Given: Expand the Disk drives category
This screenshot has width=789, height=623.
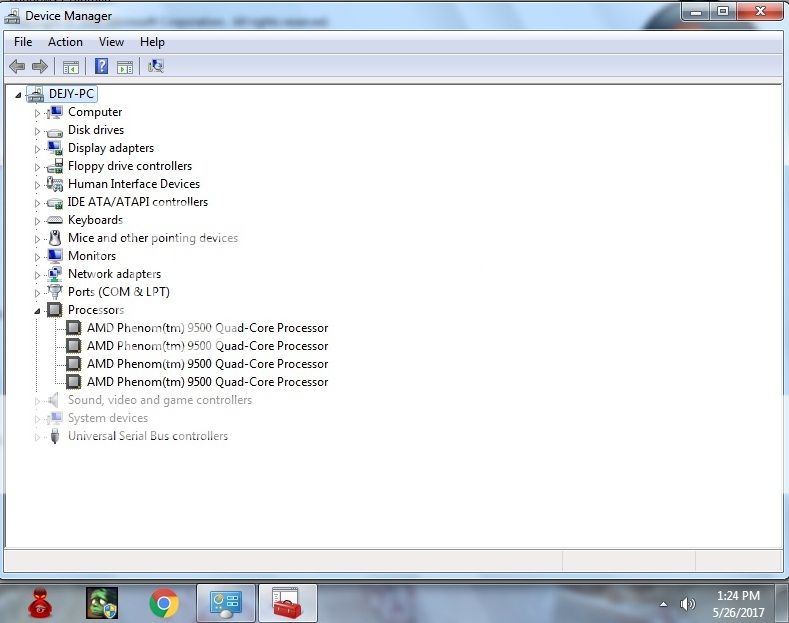Looking at the screenshot, I should coord(37,131).
